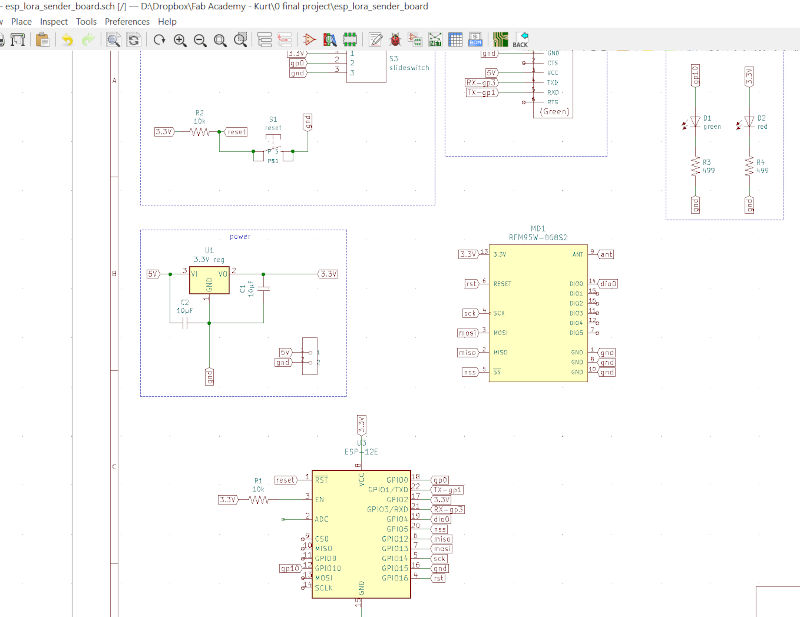This screenshot has width=800, height=617.
Task: Click the 'sck' label on RFM95W
Action: point(469,313)
